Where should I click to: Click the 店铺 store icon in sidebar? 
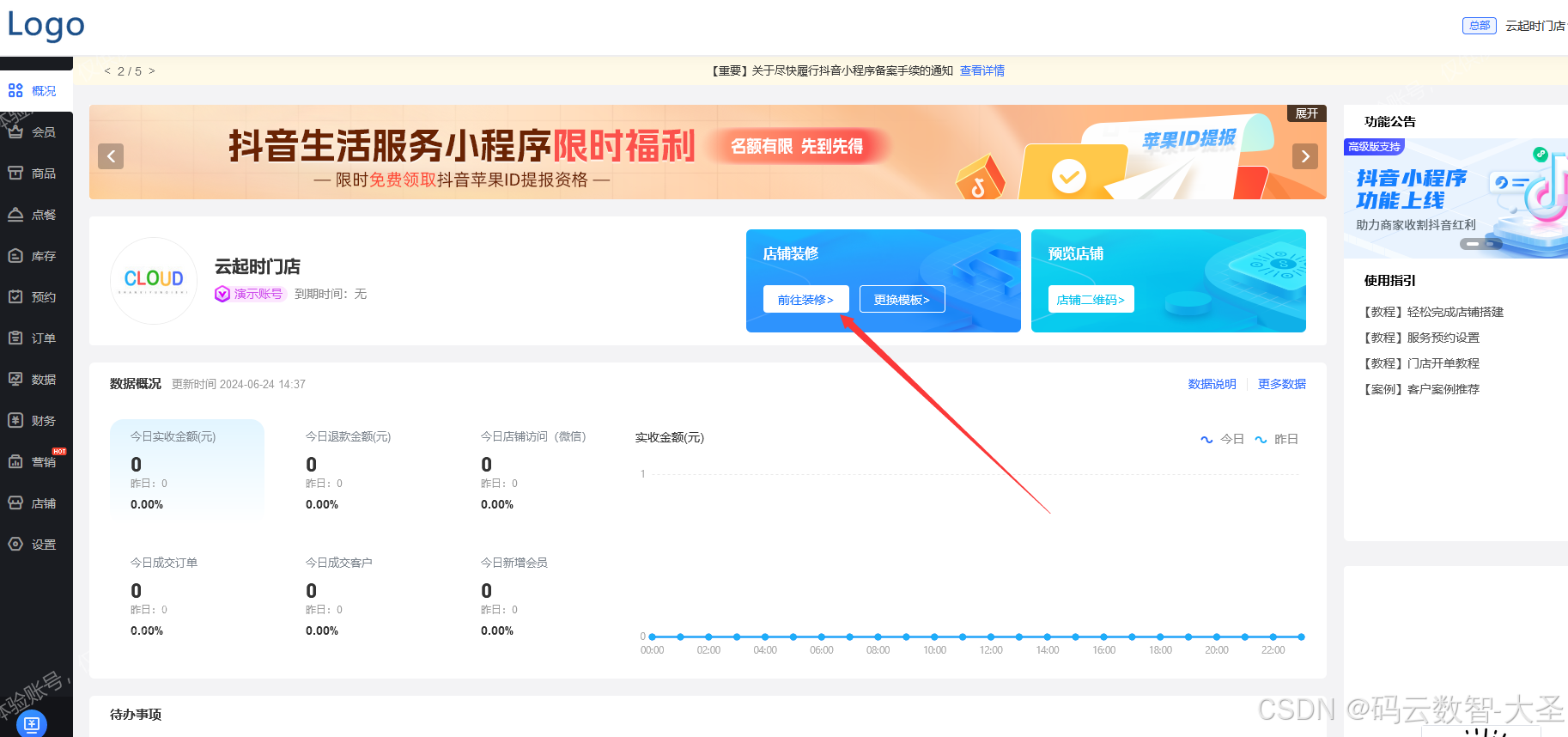coord(15,502)
